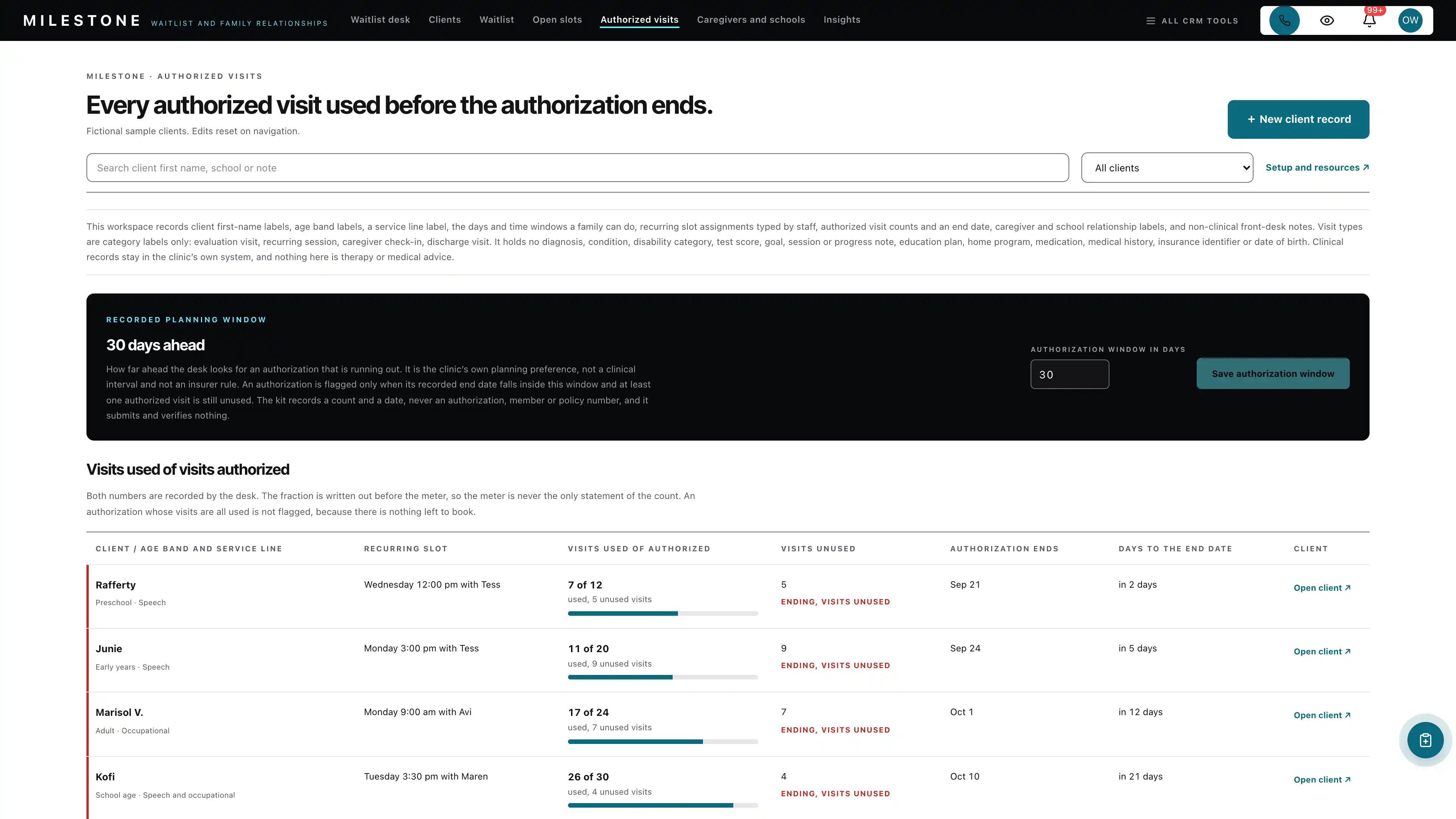Click the phone call icon
The width and height of the screenshot is (1456, 819).
[1284, 20]
